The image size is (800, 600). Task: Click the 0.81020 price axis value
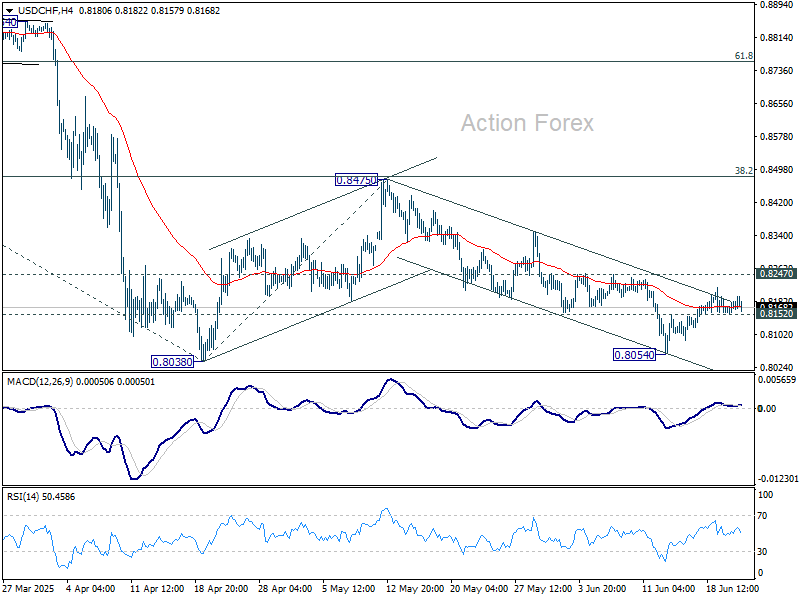point(777,334)
